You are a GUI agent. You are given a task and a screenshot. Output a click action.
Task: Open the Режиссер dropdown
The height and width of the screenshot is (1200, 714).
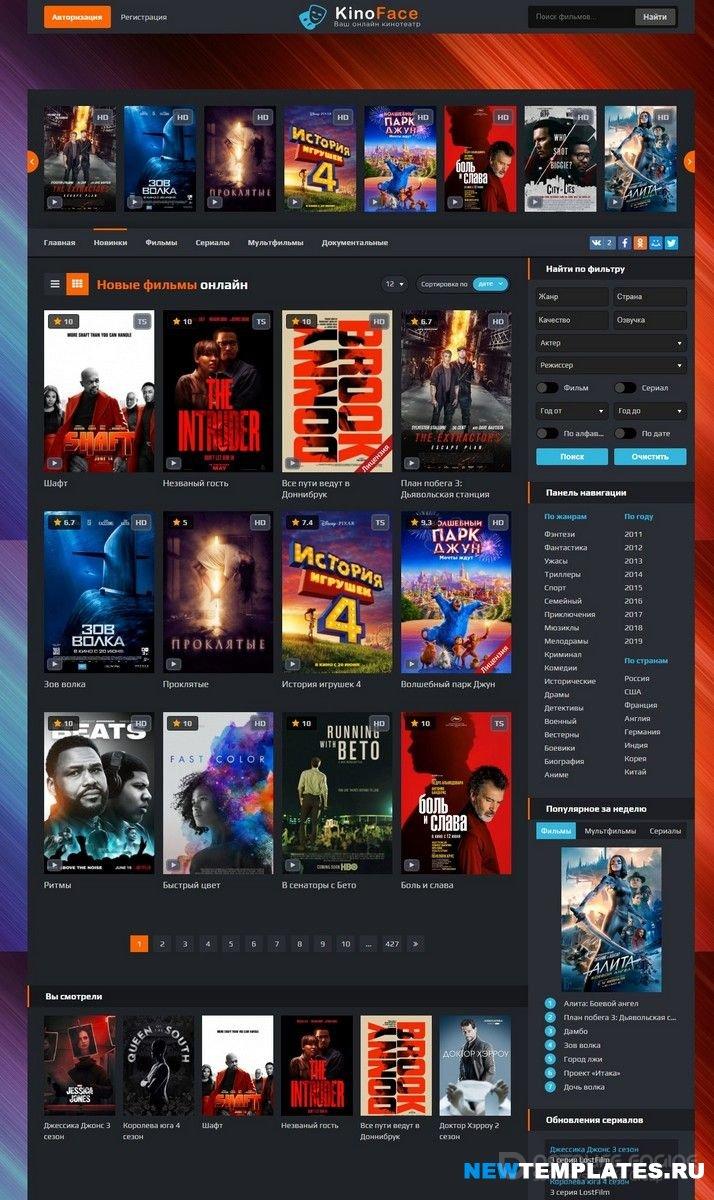tap(611, 366)
